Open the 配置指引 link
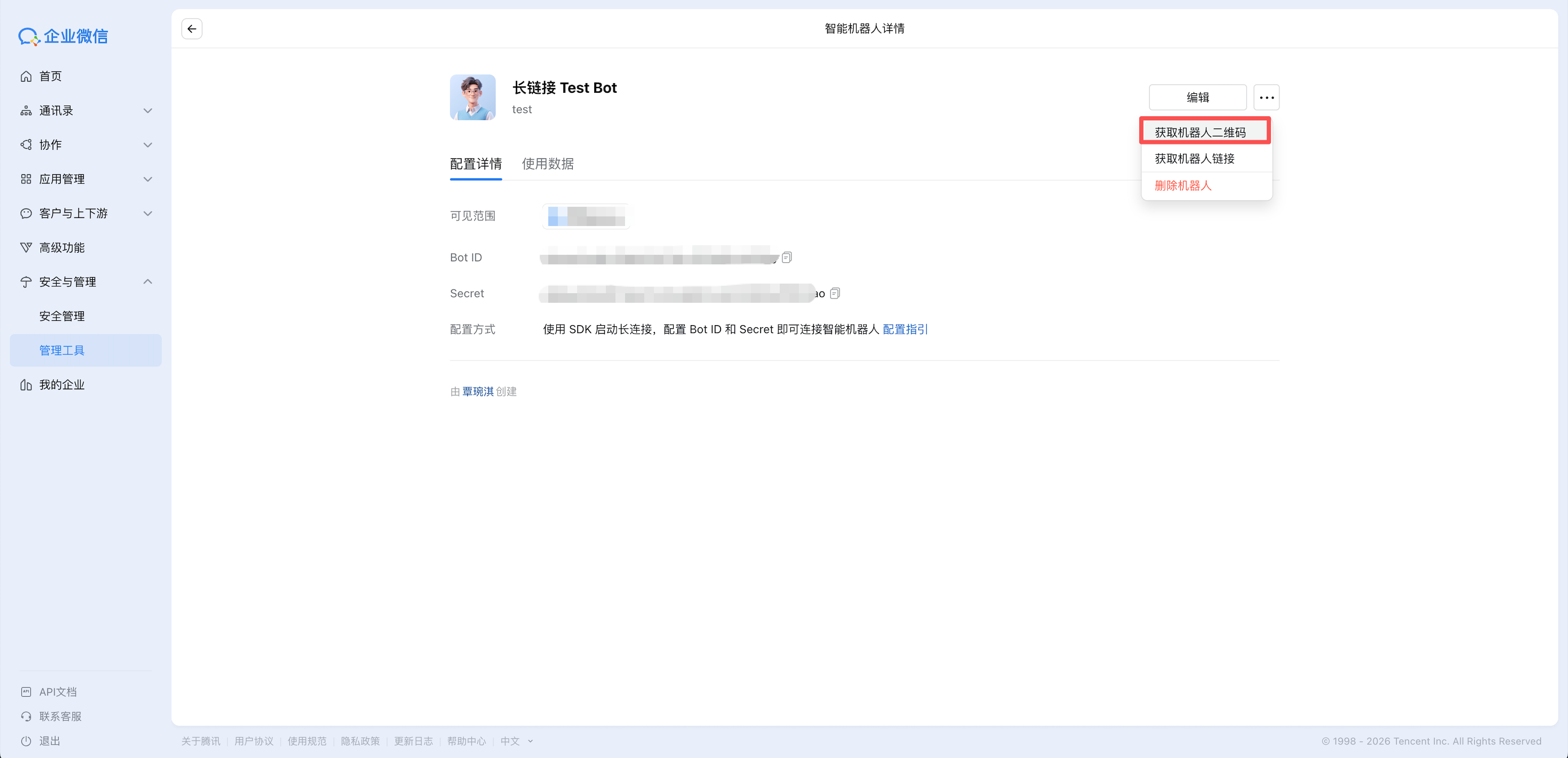 pyautogui.click(x=905, y=329)
